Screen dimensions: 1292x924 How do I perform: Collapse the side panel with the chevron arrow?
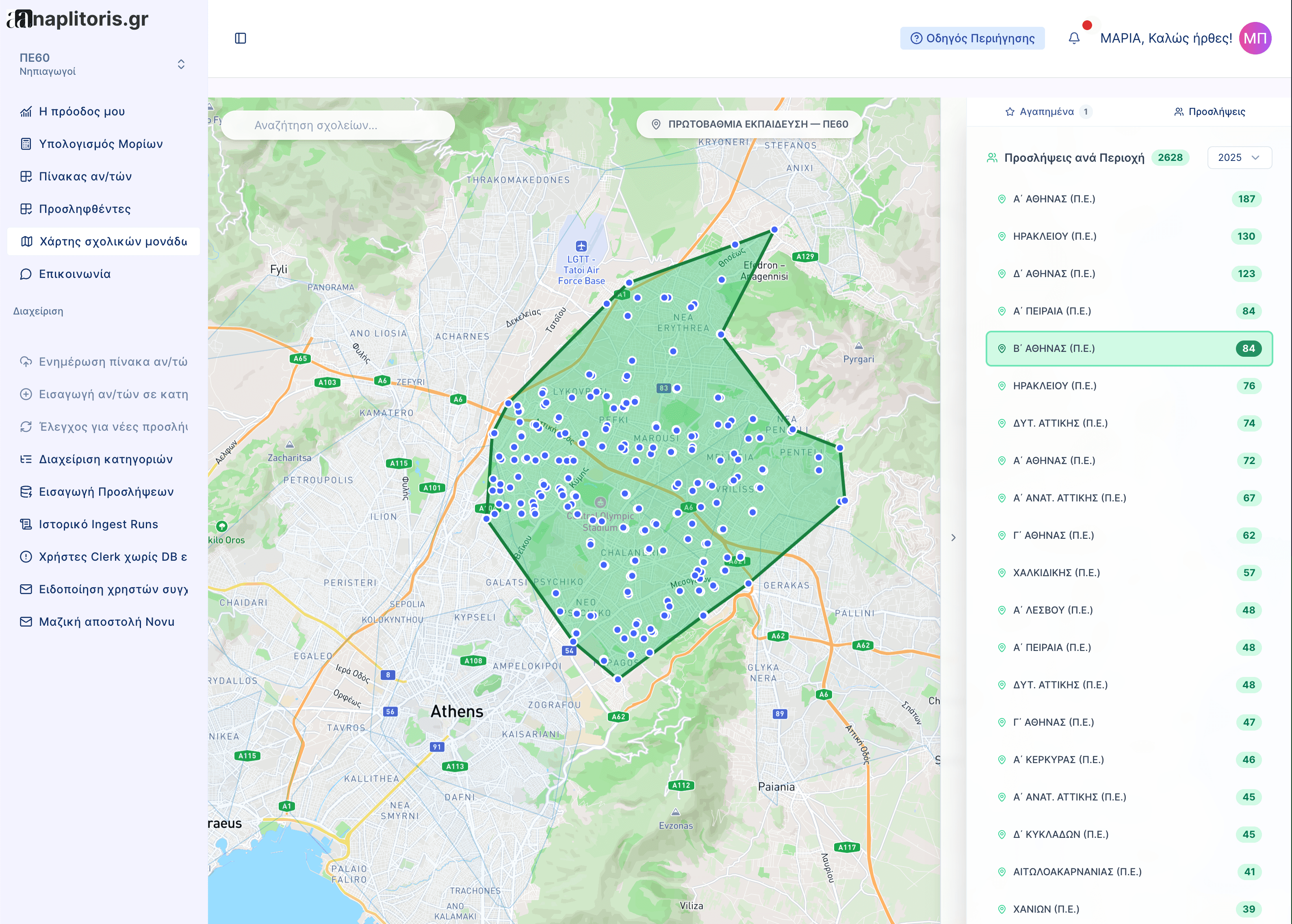[954, 538]
